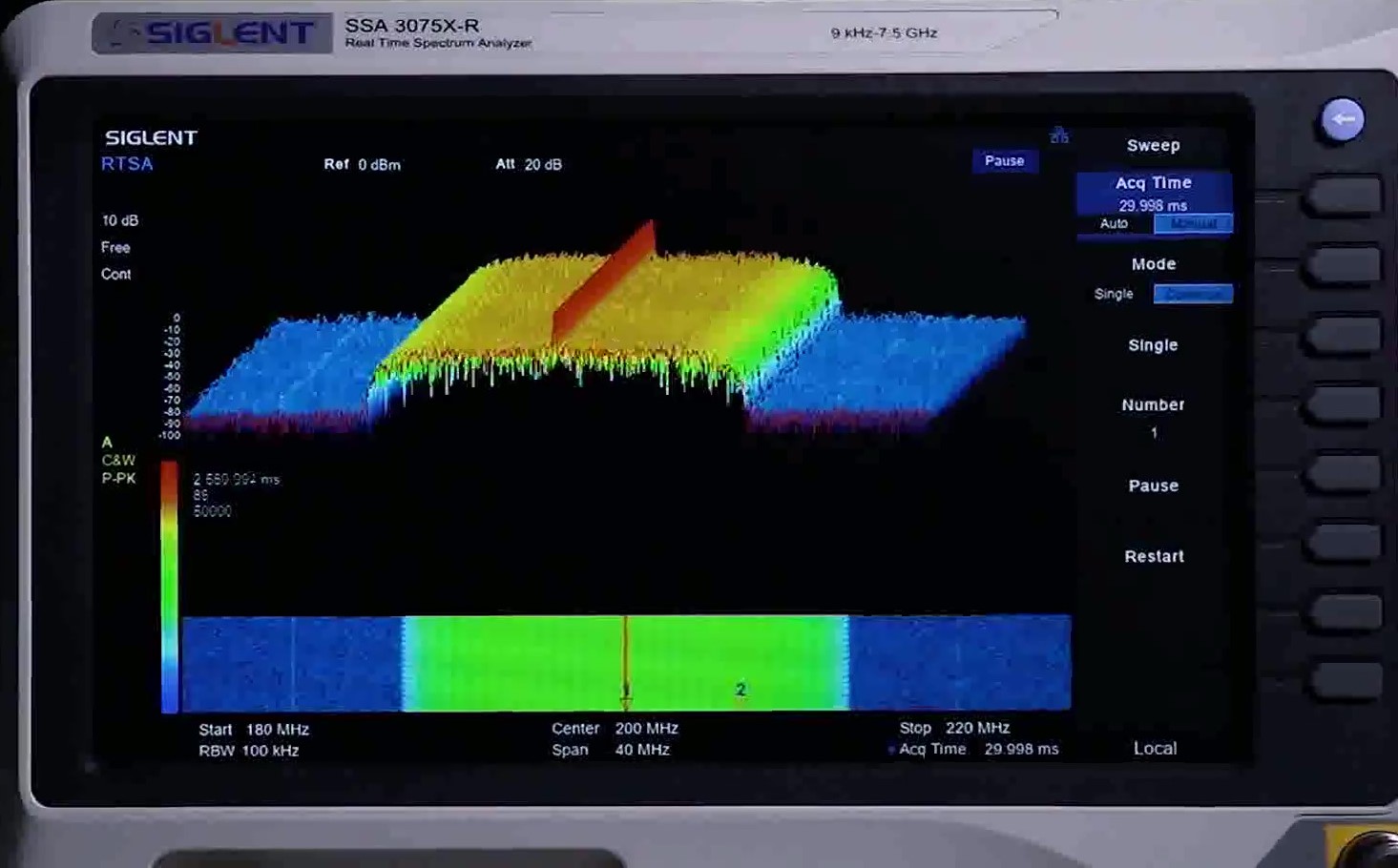Click the Siglent logo on the bezel
The height and width of the screenshot is (868, 1398).
click(x=212, y=33)
